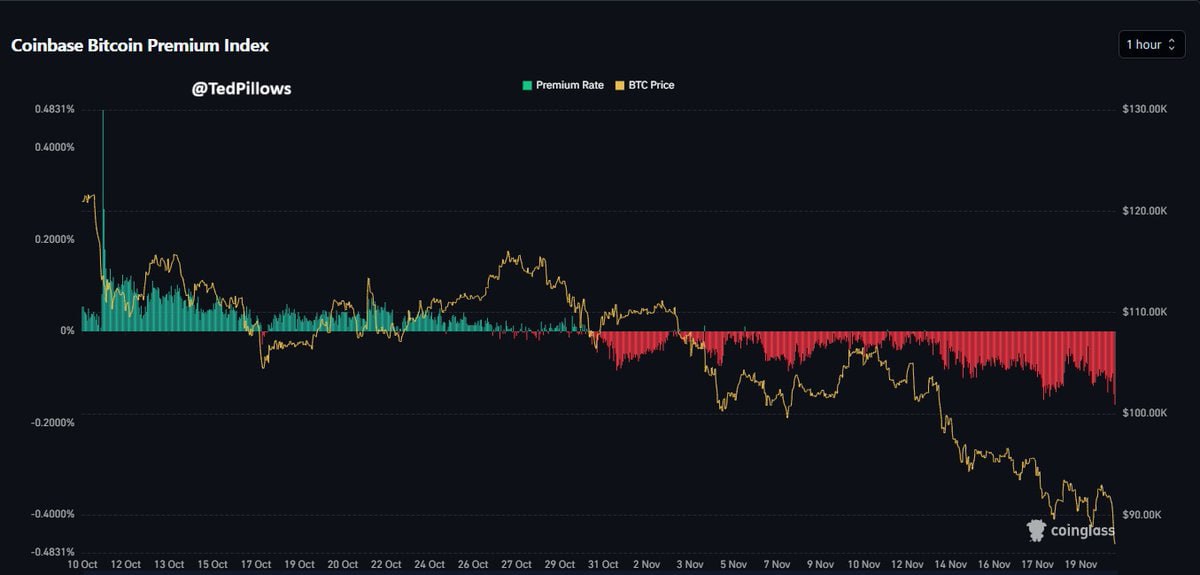Click the 0.4831% top axis label
1200x575 pixels.
[53, 109]
